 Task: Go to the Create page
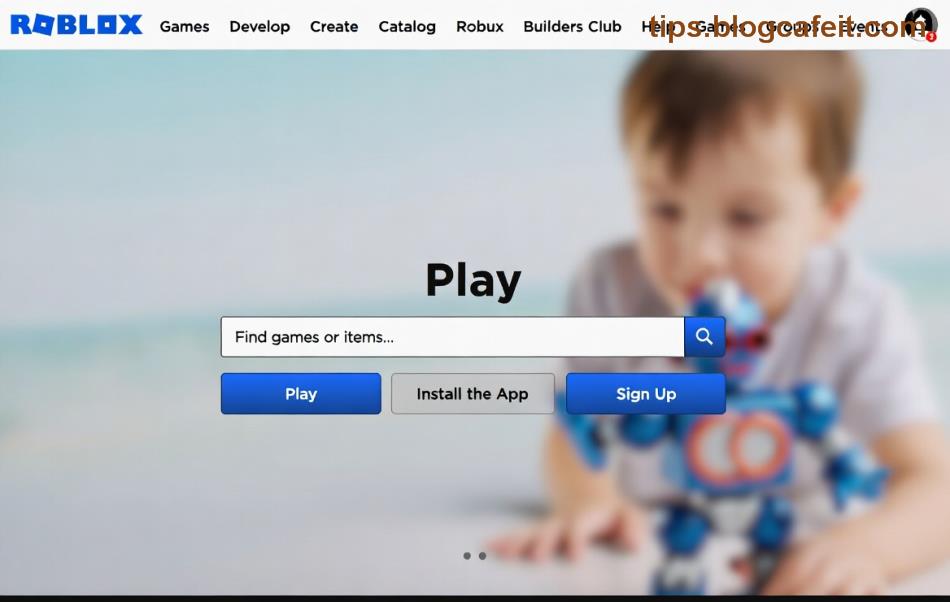pos(334,27)
